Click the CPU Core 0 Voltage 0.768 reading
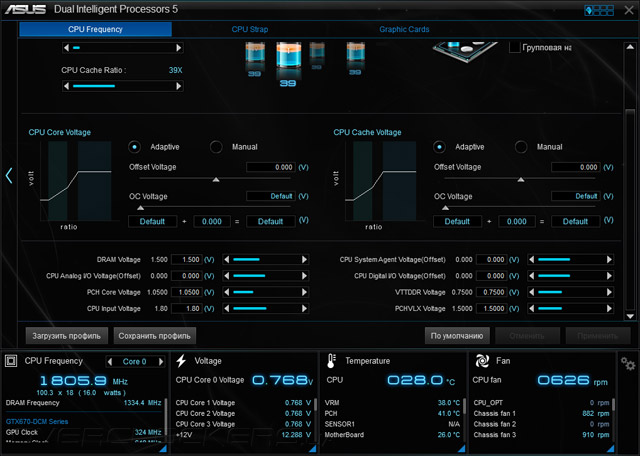 (x=282, y=380)
